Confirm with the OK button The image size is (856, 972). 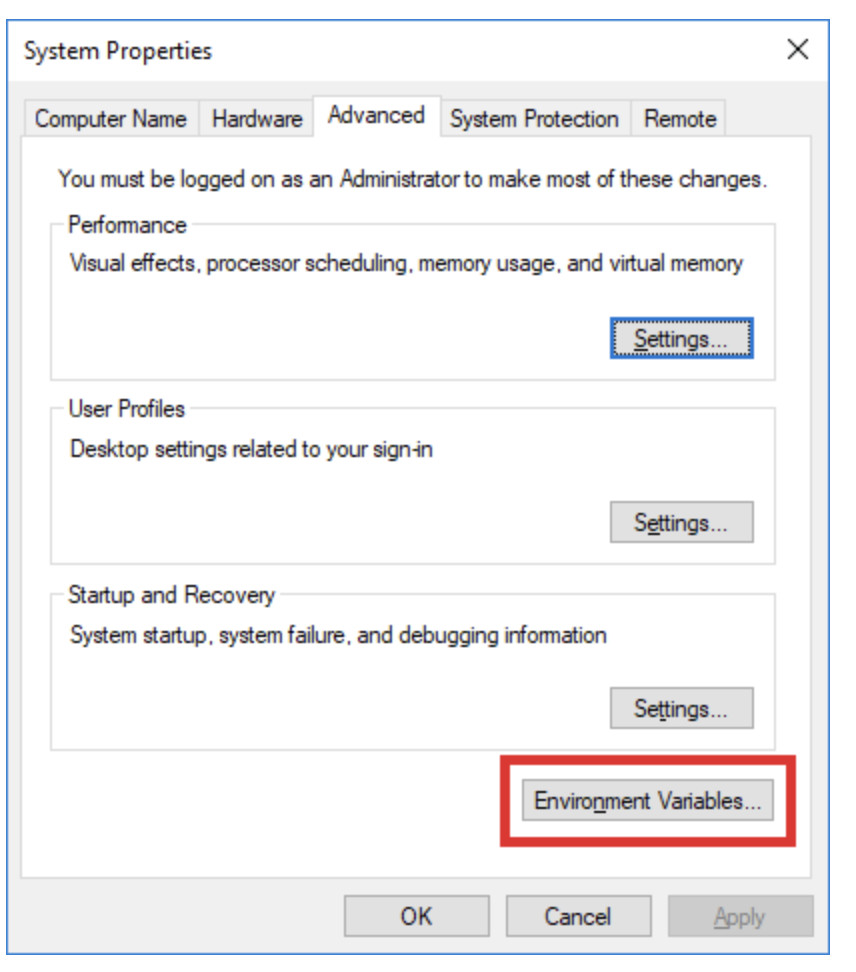[417, 916]
